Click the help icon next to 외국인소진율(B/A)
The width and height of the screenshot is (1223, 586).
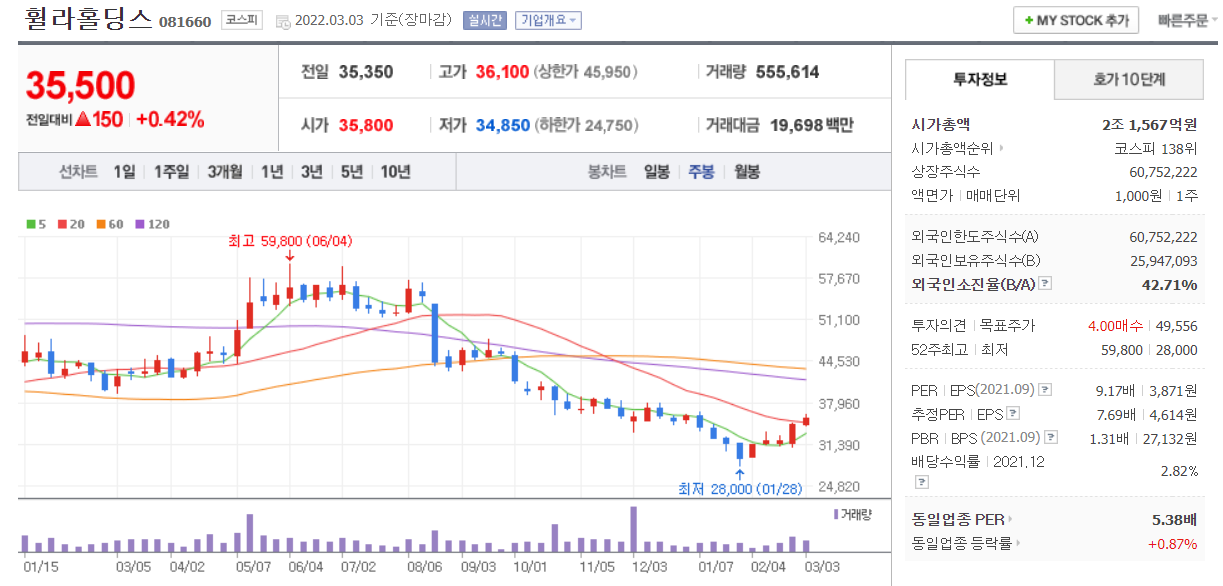[1045, 284]
